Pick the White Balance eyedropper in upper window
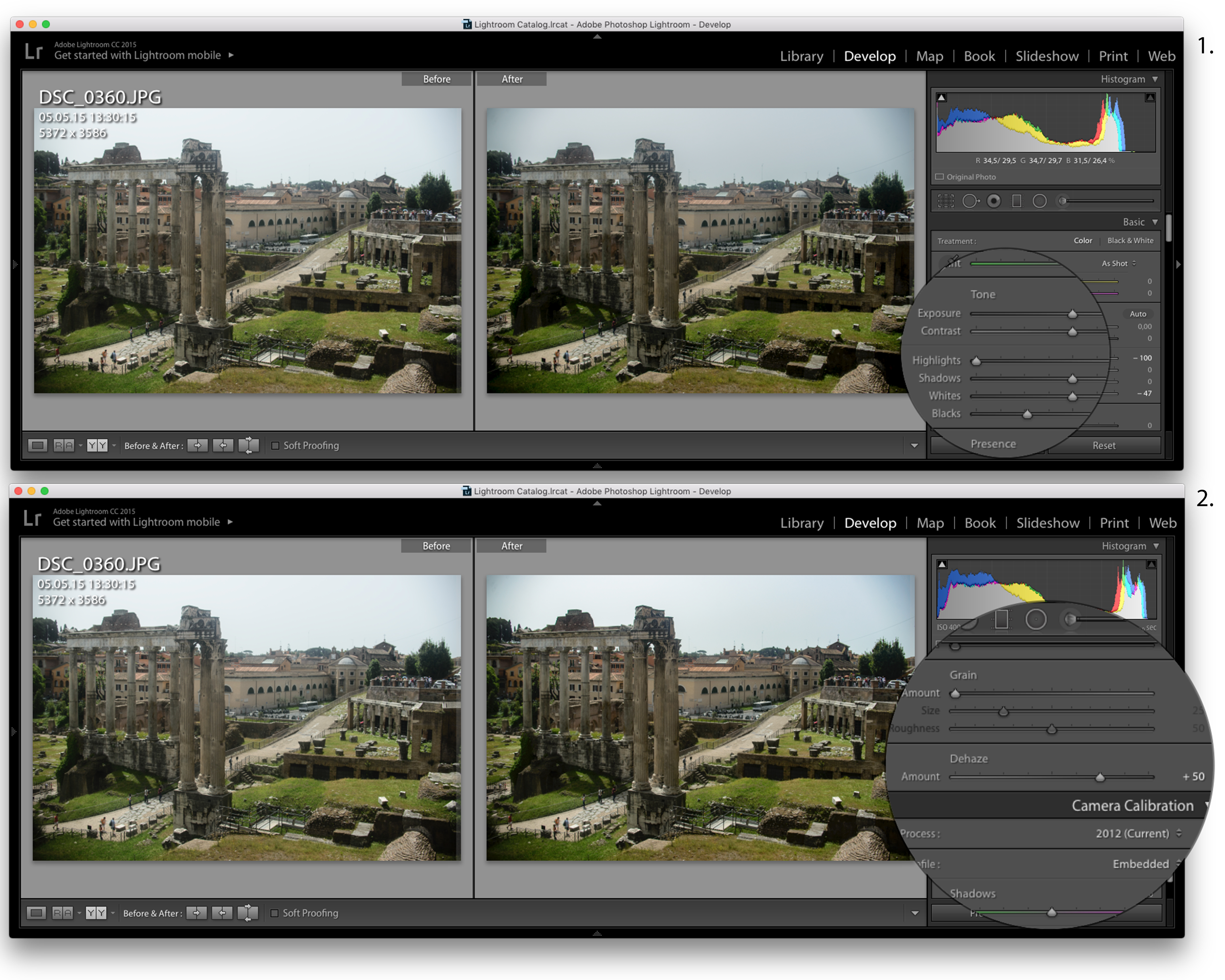The height and width of the screenshot is (980, 1225). (953, 262)
